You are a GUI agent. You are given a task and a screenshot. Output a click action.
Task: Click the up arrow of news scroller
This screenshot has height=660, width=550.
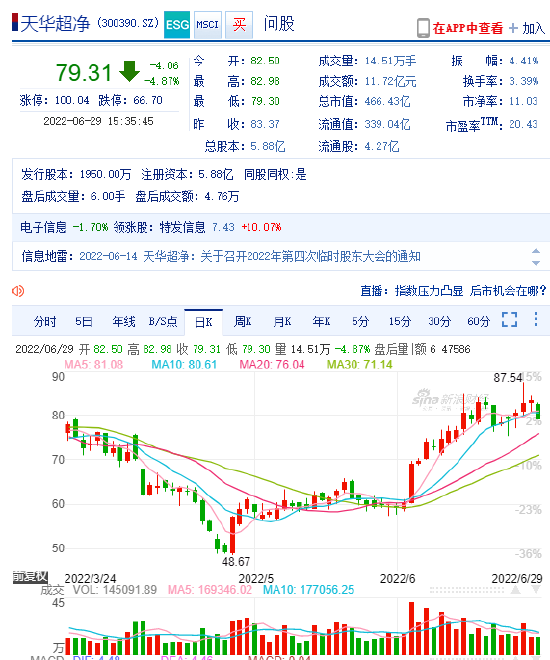tap(536, 251)
